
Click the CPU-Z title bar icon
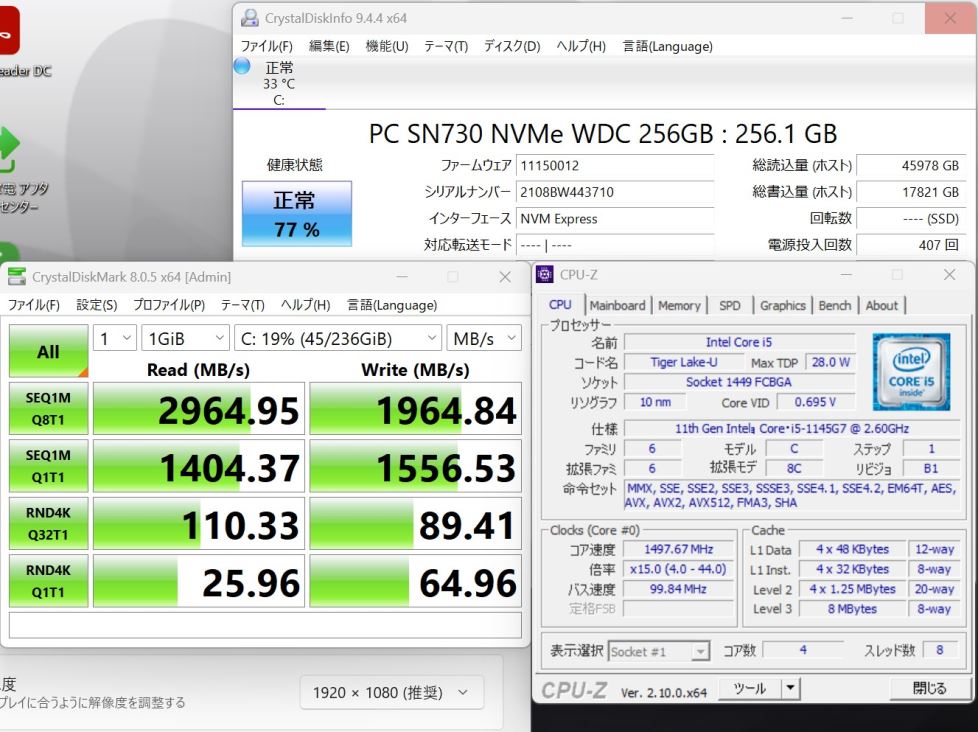click(x=545, y=275)
